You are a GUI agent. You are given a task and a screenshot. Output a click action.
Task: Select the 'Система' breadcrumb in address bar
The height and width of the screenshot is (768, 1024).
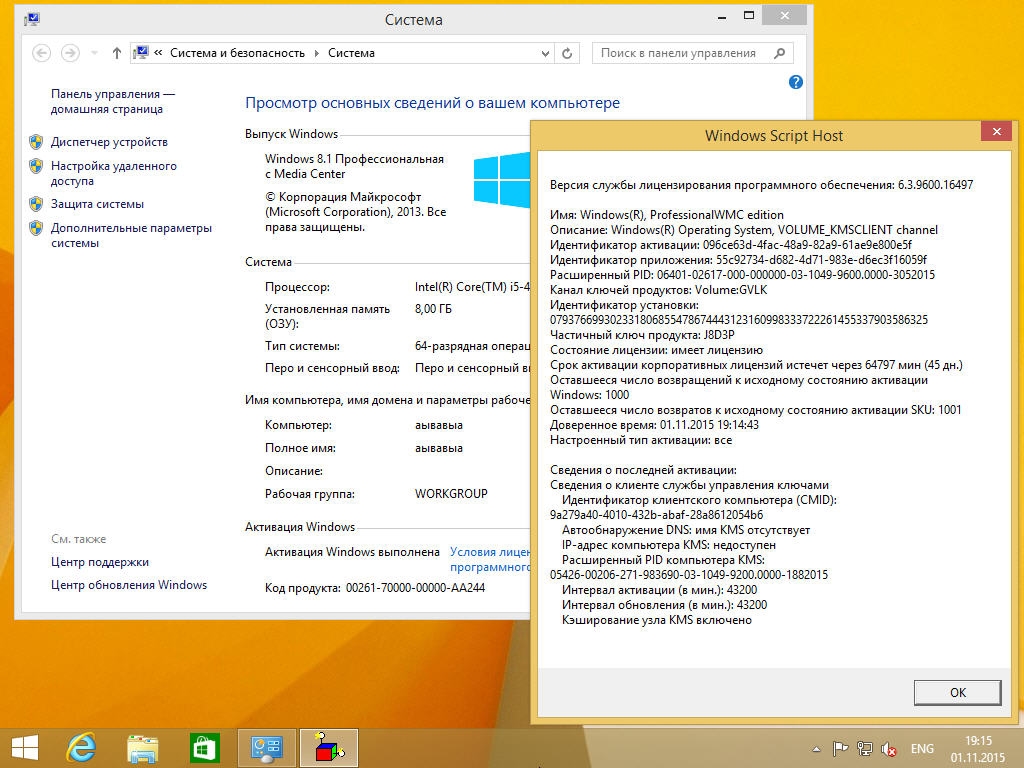tap(351, 53)
